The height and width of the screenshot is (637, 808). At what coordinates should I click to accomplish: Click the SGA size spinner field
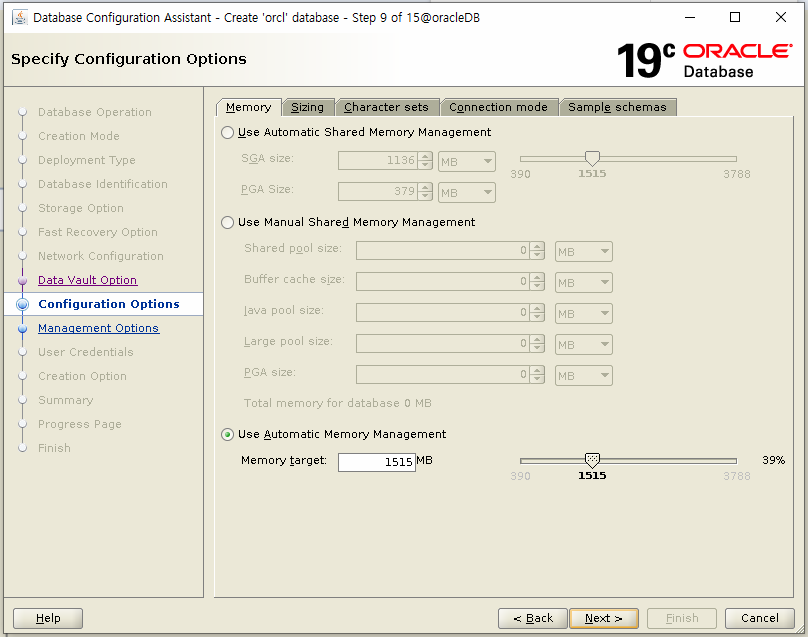coord(385,161)
